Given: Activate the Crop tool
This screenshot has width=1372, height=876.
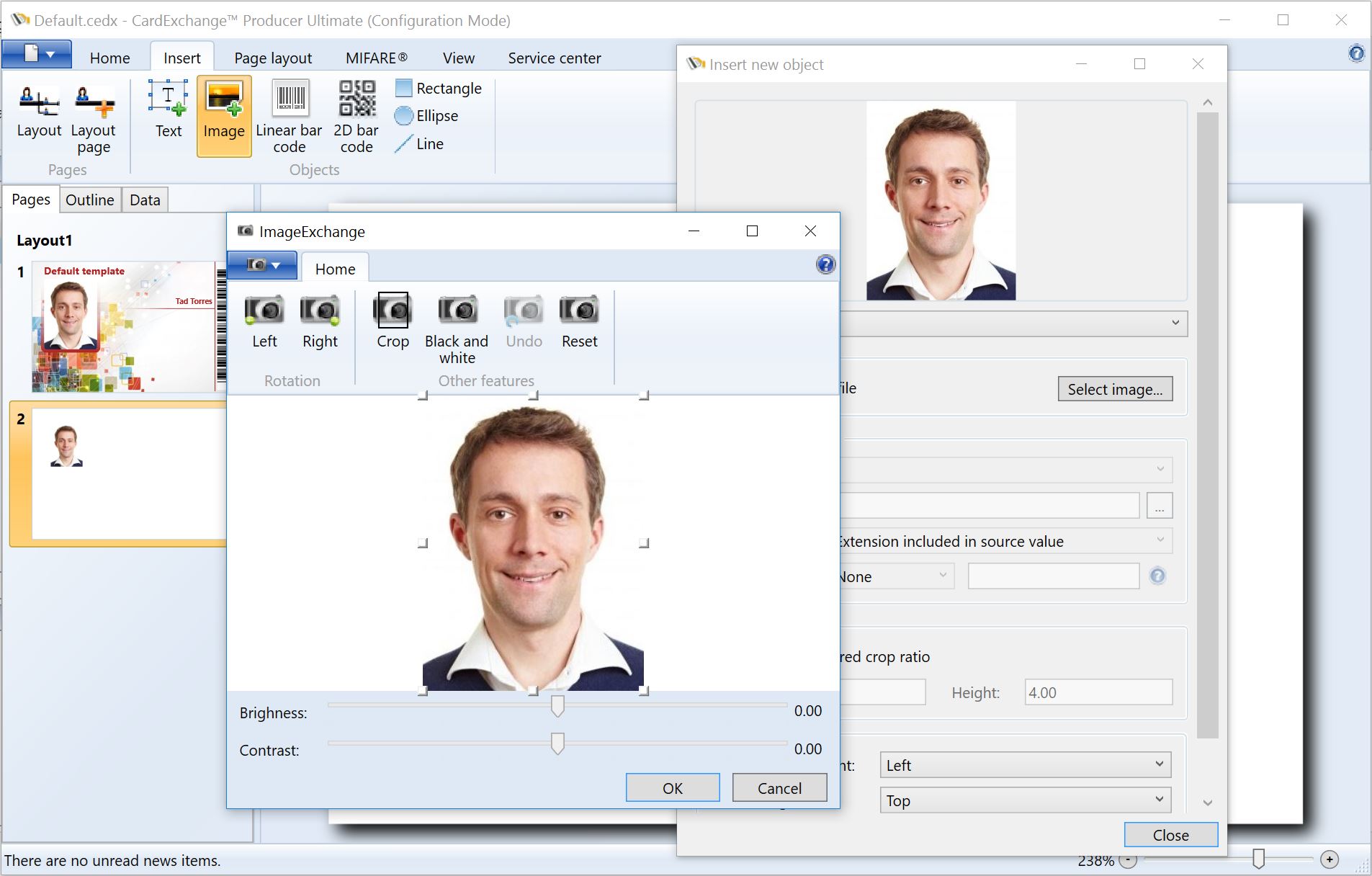Looking at the screenshot, I should click(393, 322).
